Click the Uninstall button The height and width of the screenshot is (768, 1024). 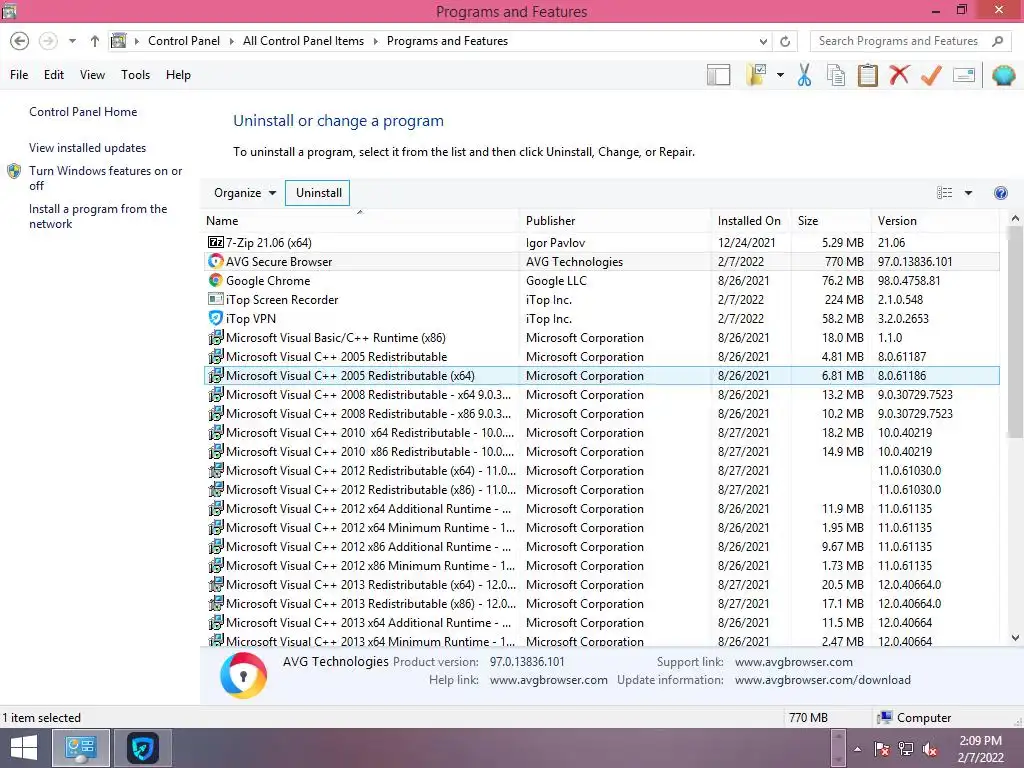pyautogui.click(x=318, y=193)
